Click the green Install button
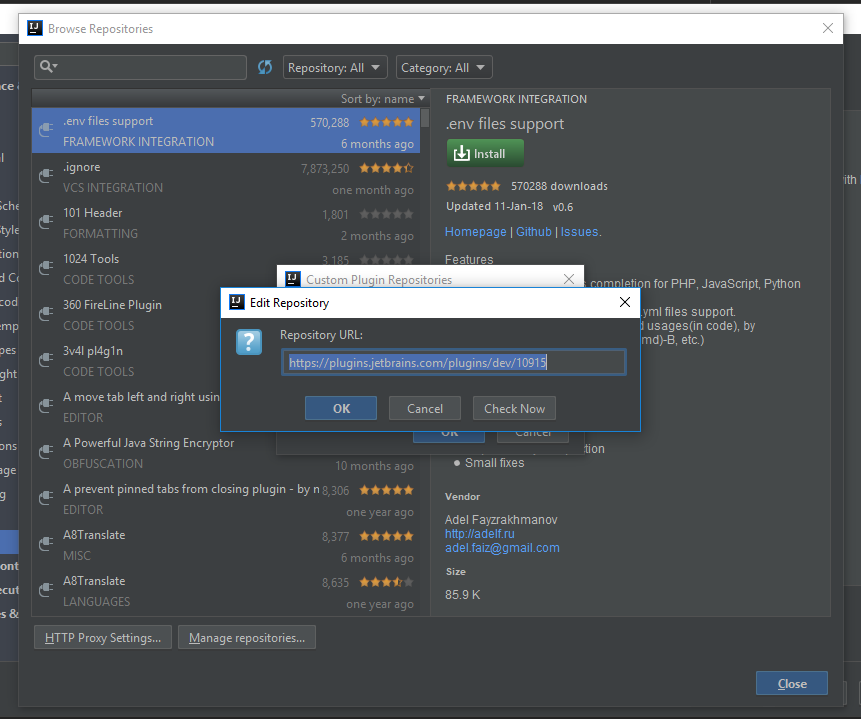The image size is (861, 719). tap(485, 153)
